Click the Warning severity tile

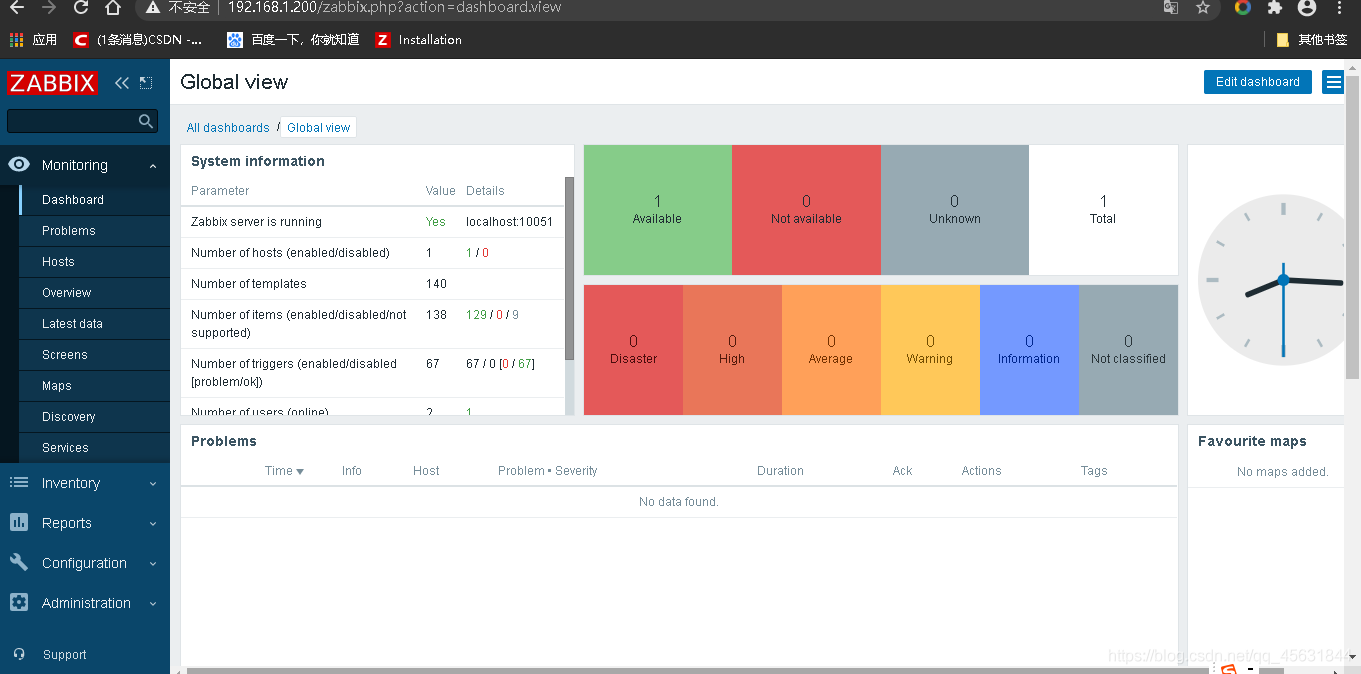930,350
